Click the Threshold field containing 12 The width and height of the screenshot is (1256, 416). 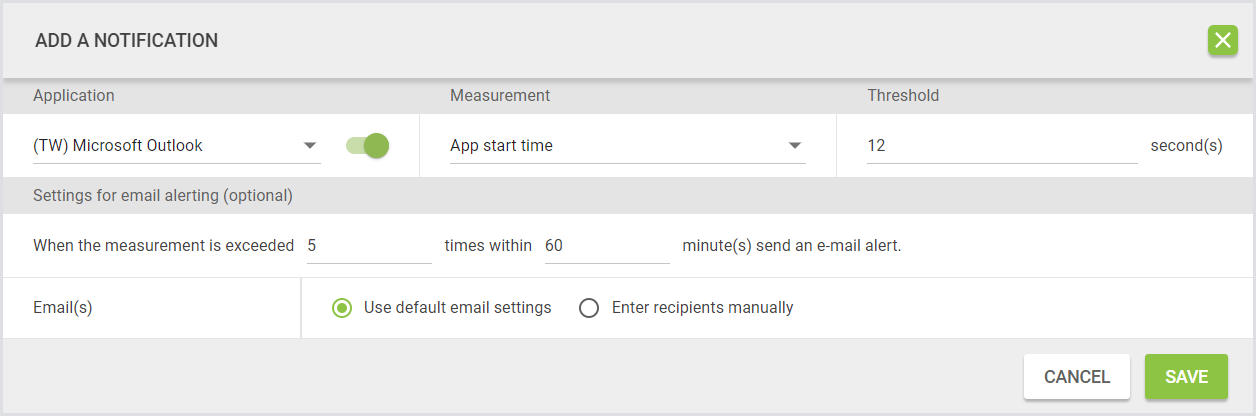(1000, 146)
